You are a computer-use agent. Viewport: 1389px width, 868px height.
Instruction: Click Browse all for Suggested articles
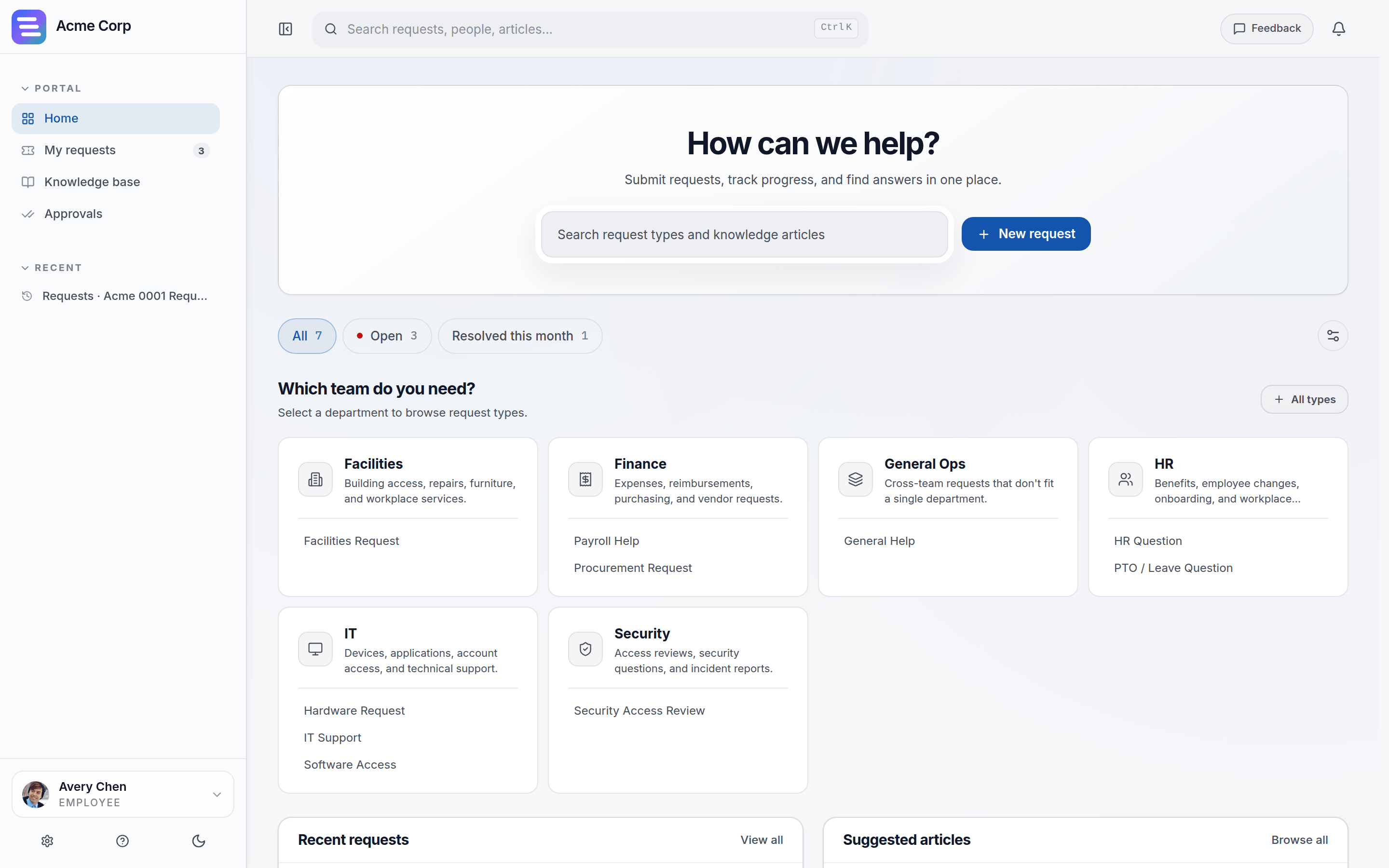1299,840
